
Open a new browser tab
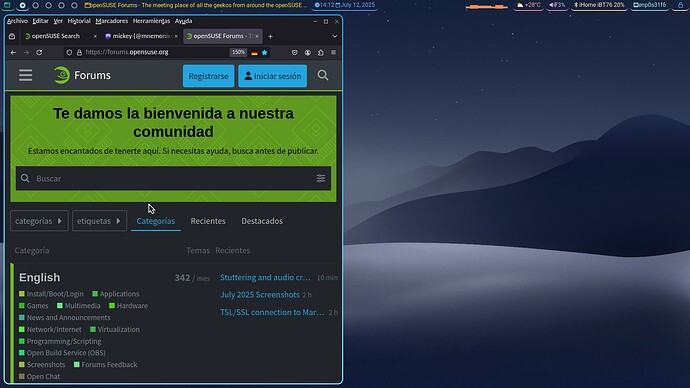click(270, 37)
